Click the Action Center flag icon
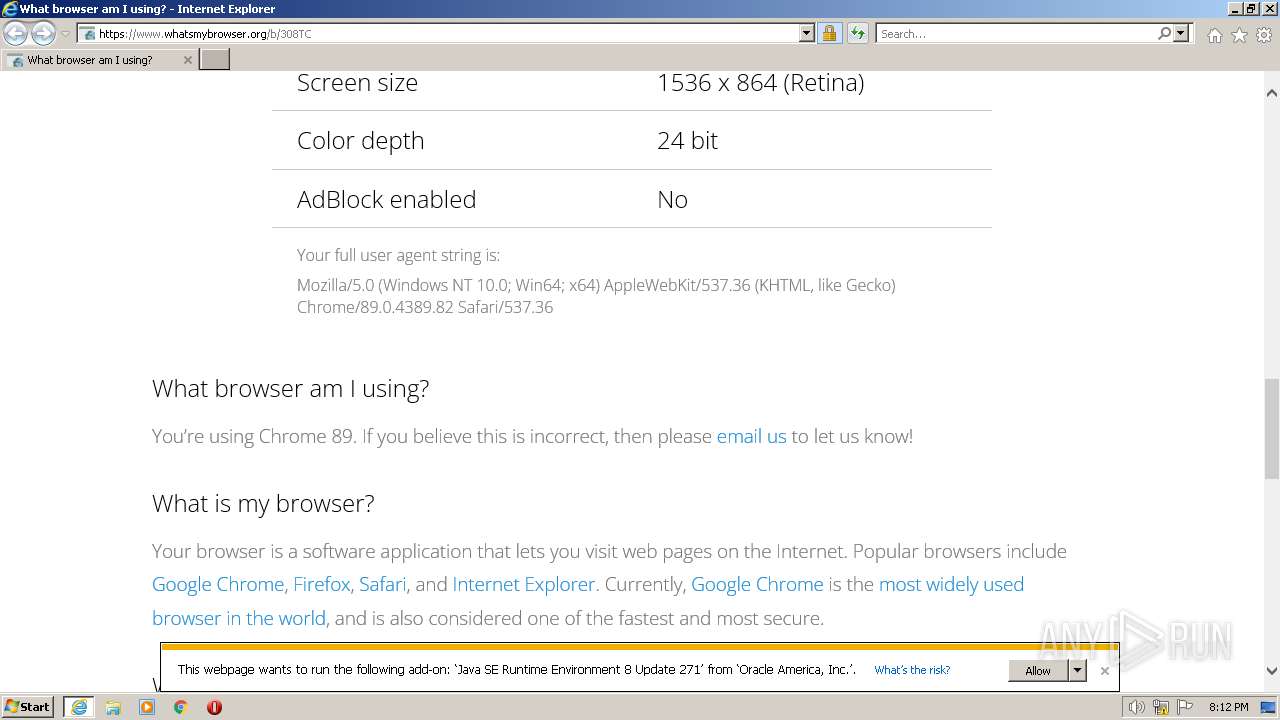The height and width of the screenshot is (720, 1280). [1185, 707]
